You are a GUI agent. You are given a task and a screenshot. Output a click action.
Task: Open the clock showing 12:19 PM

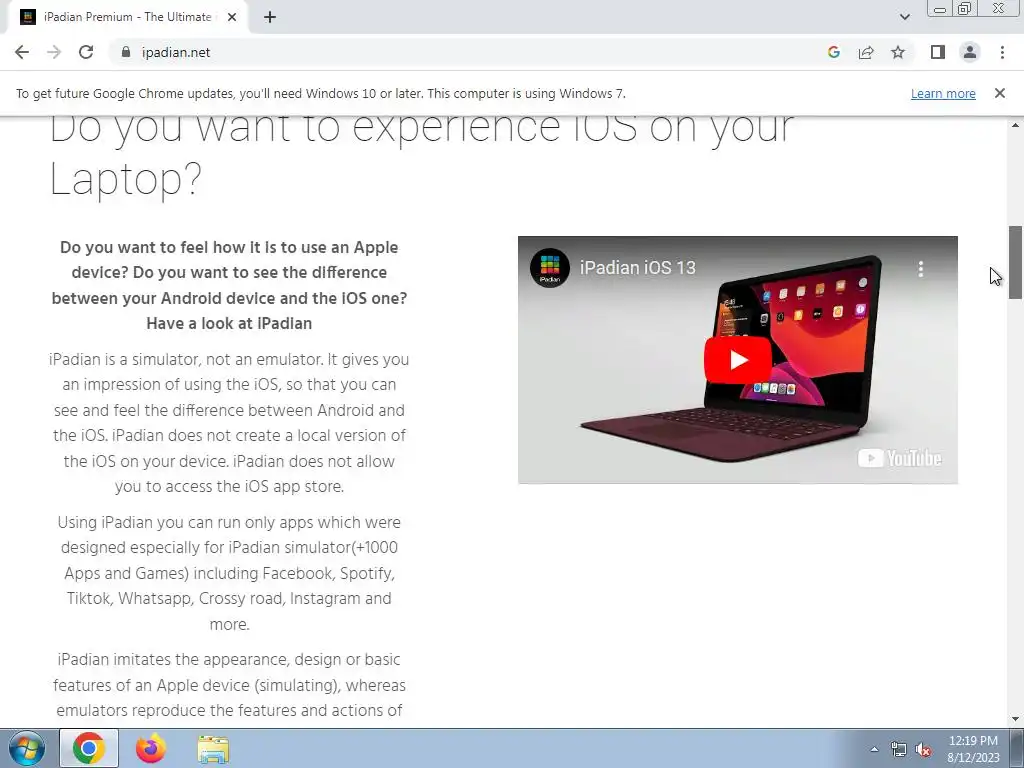coord(973,749)
